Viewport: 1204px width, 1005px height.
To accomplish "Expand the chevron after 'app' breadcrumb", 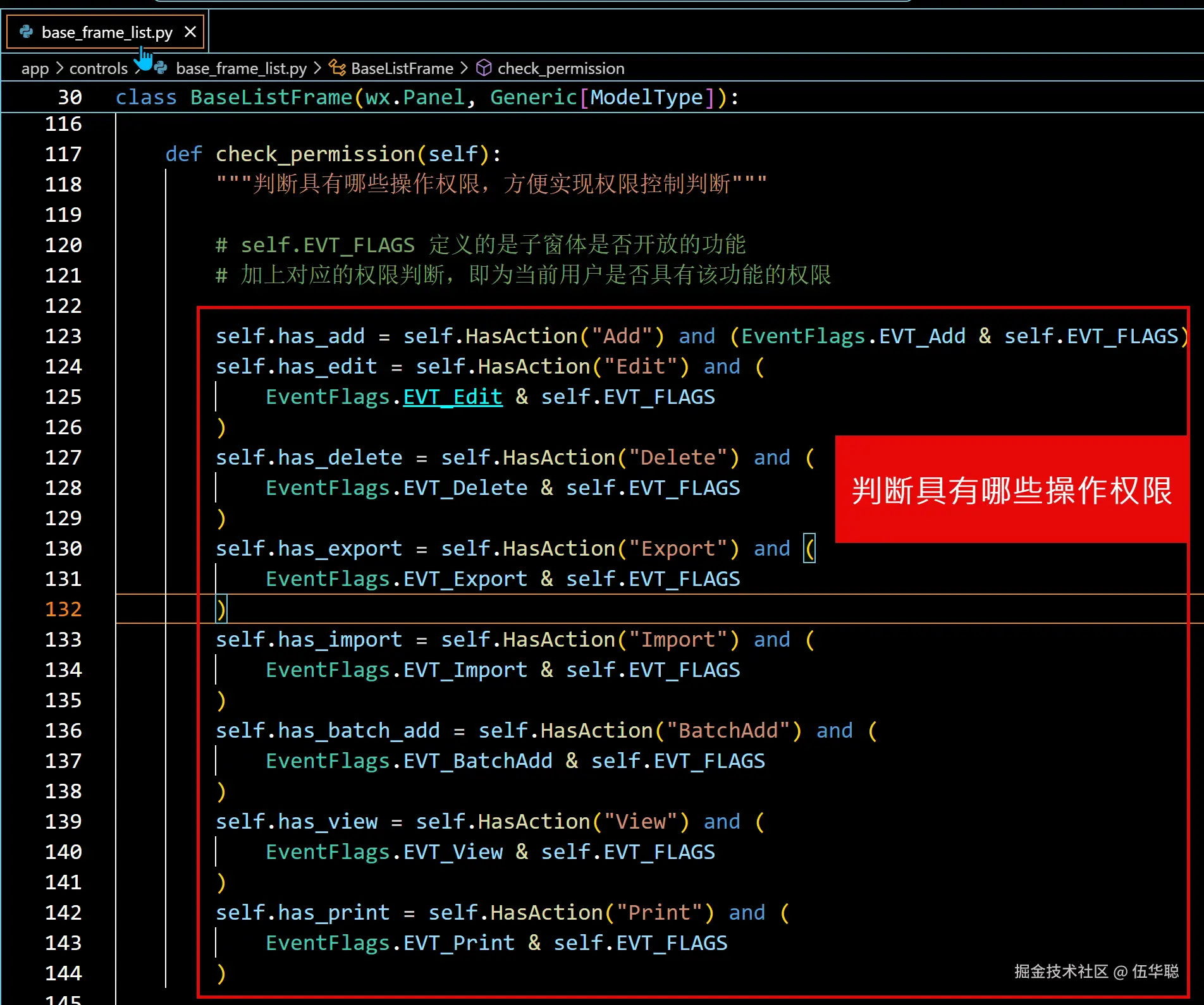I will (x=59, y=68).
